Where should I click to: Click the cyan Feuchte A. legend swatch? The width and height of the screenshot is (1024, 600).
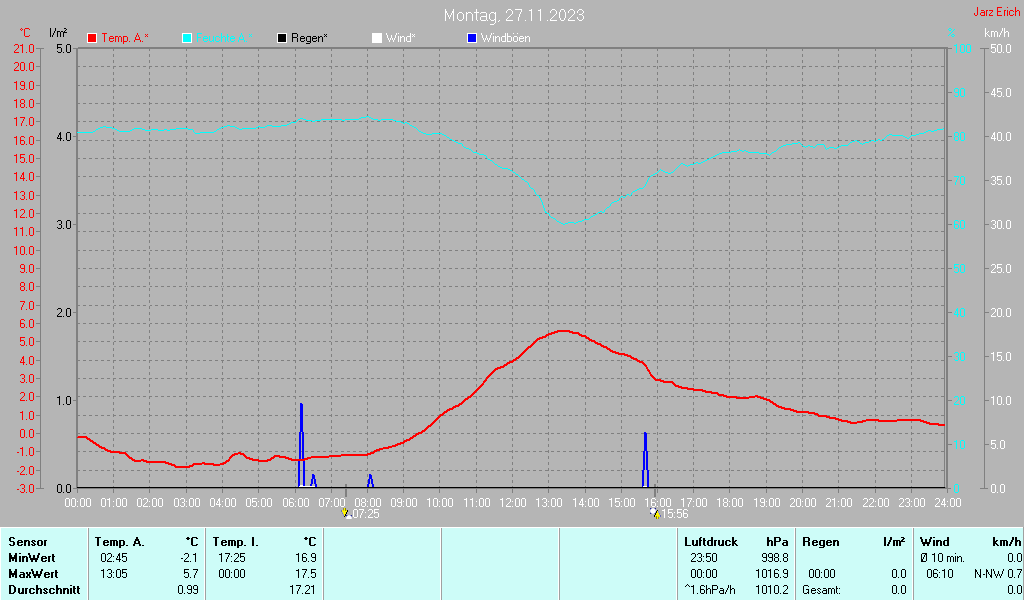click(x=187, y=39)
